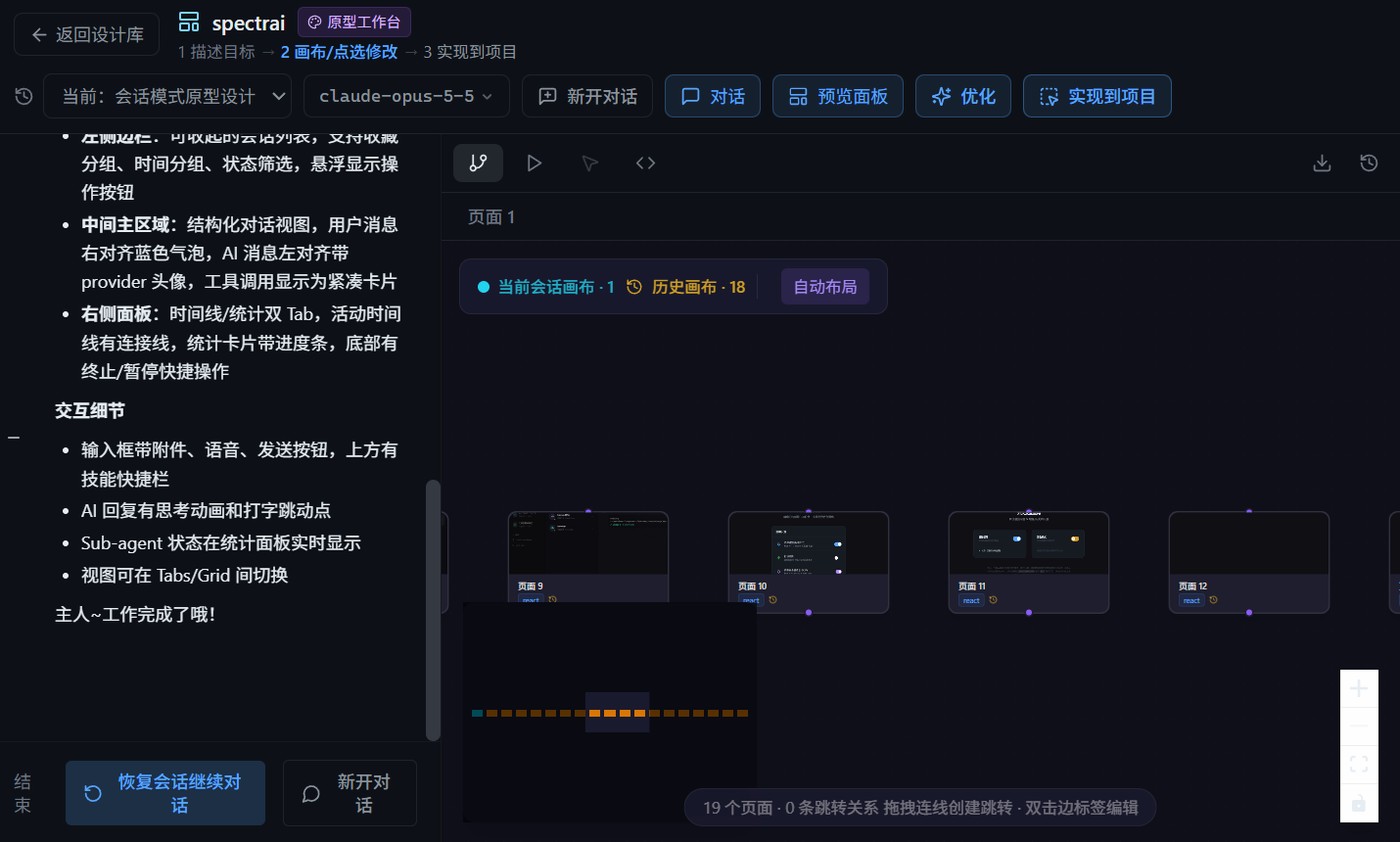The width and height of the screenshot is (1400, 842).
Task: Click the history icon on 页面 11 card
Action: [993, 600]
